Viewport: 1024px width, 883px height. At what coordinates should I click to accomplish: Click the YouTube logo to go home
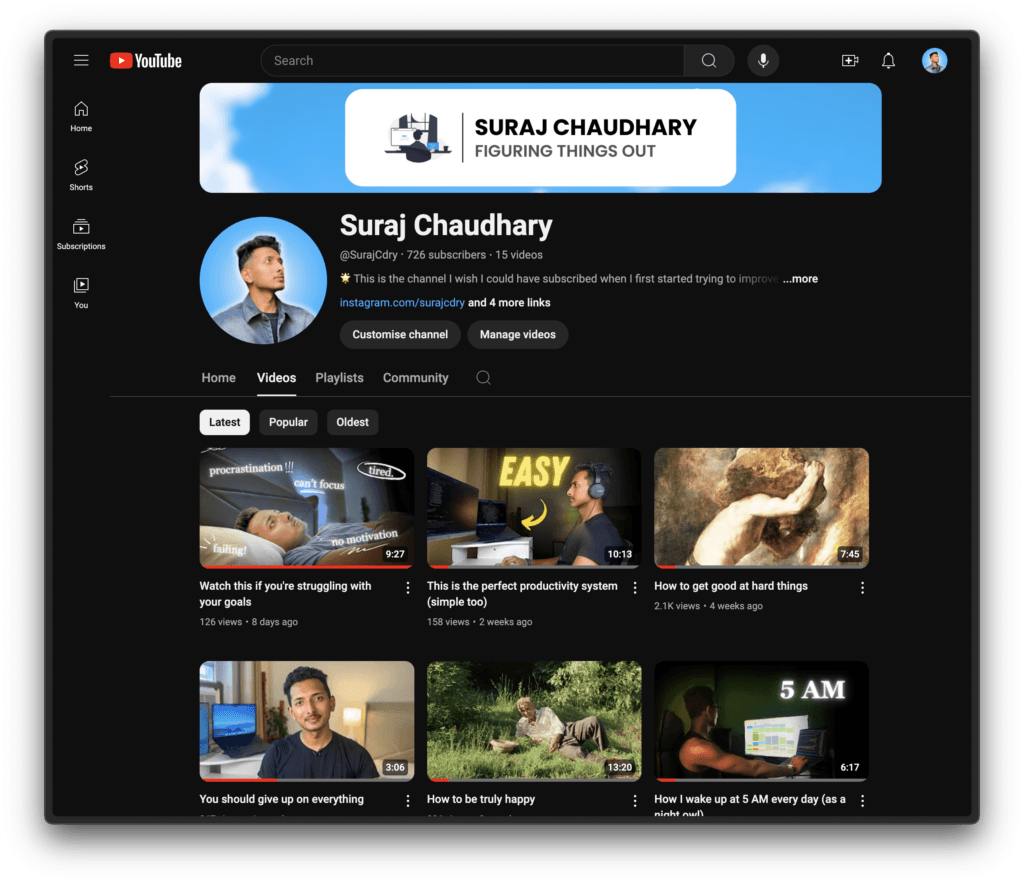tap(145, 60)
